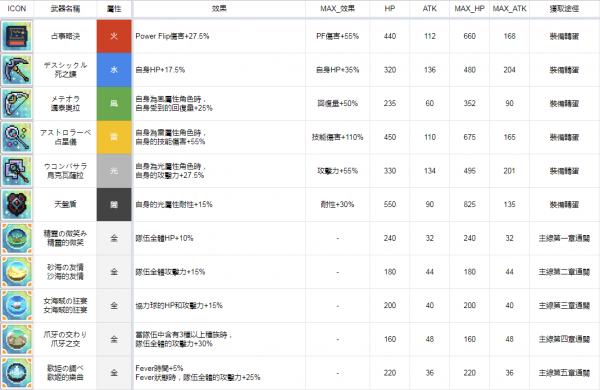Click MAX_ATK value 201 in ウコンバサラ row
This screenshot has width=600, height=390.
click(509, 171)
